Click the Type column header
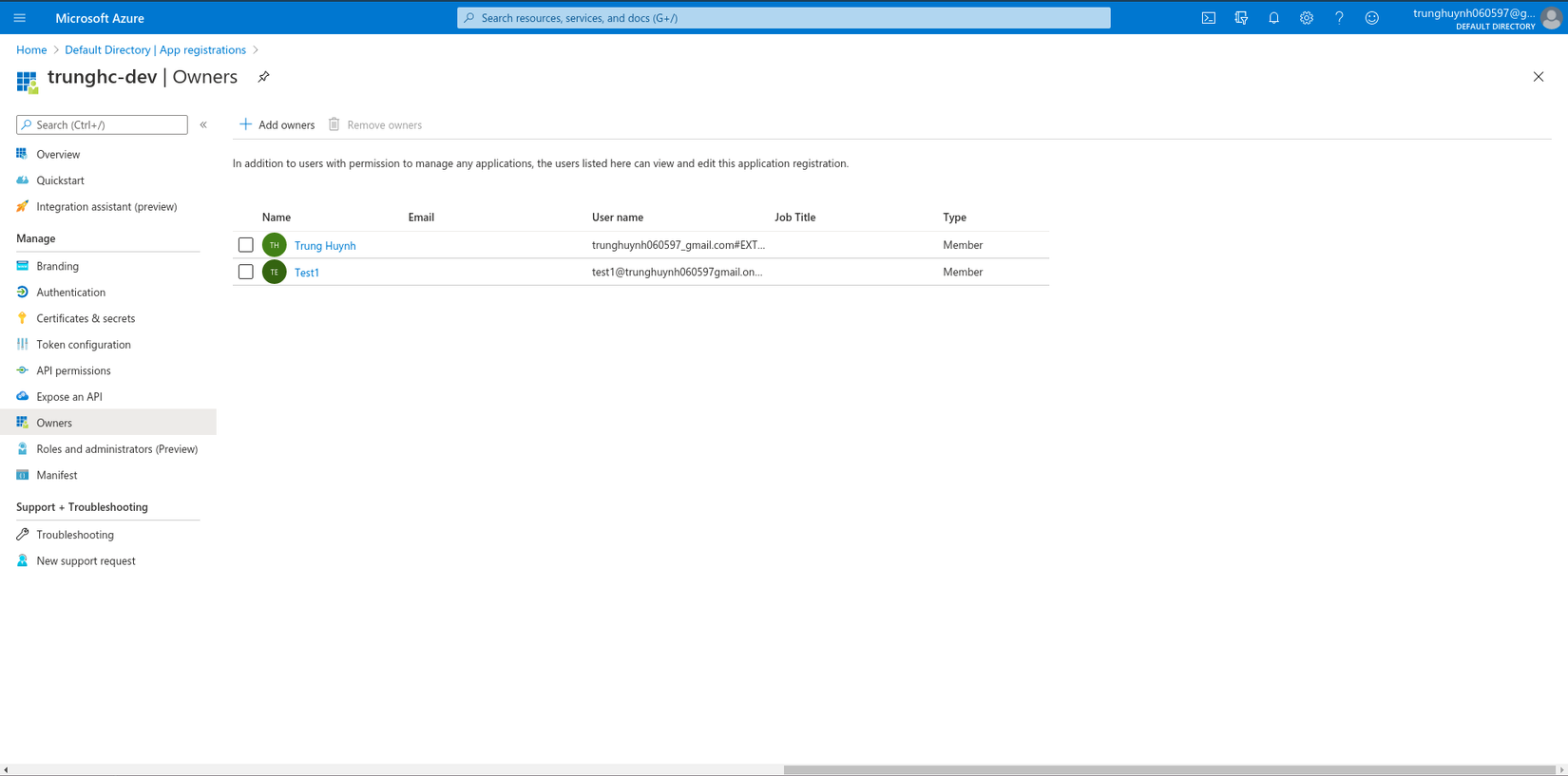The height and width of the screenshot is (776, 1568). 954,218
